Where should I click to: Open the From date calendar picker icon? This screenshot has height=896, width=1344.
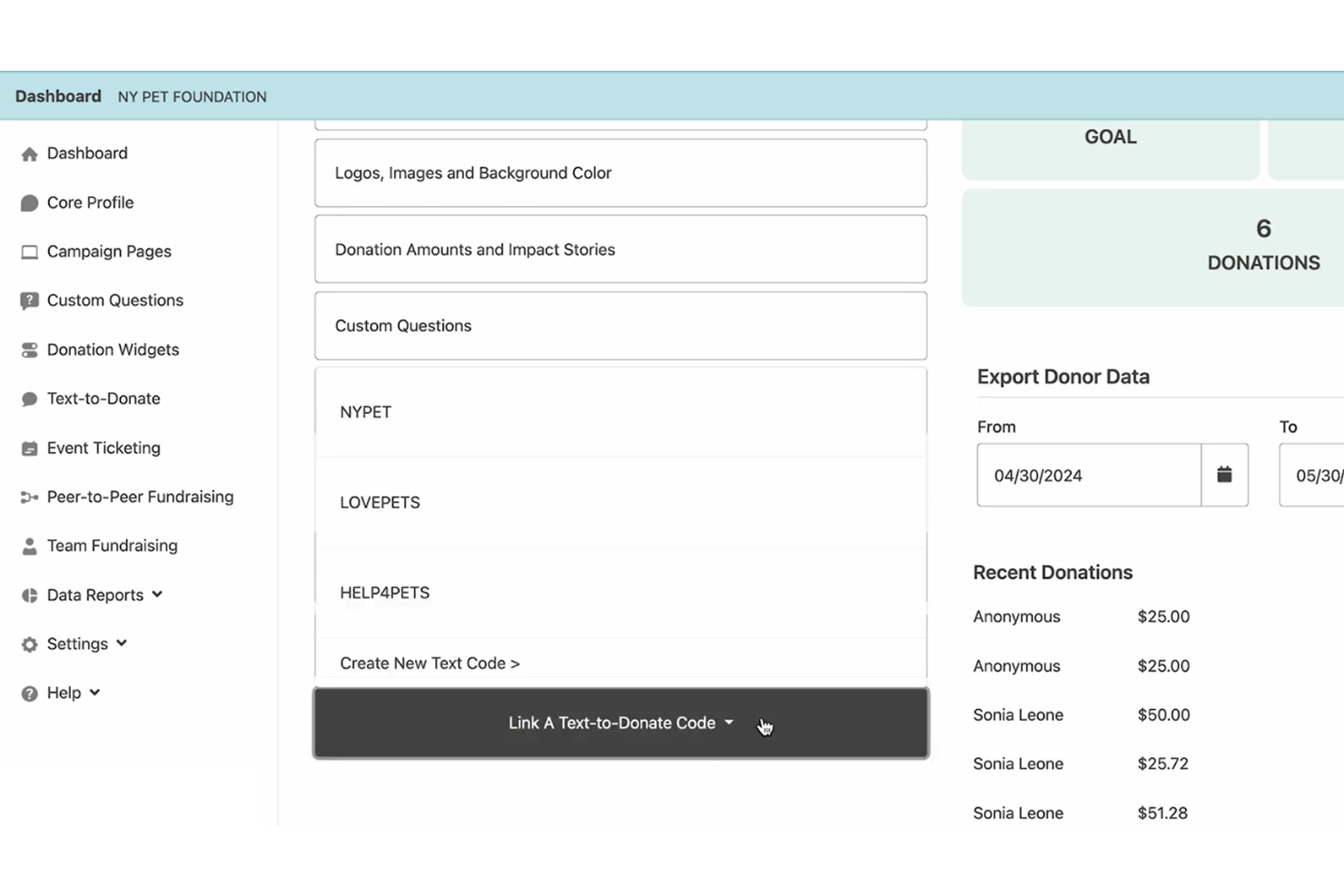(x=1224, y=475)
